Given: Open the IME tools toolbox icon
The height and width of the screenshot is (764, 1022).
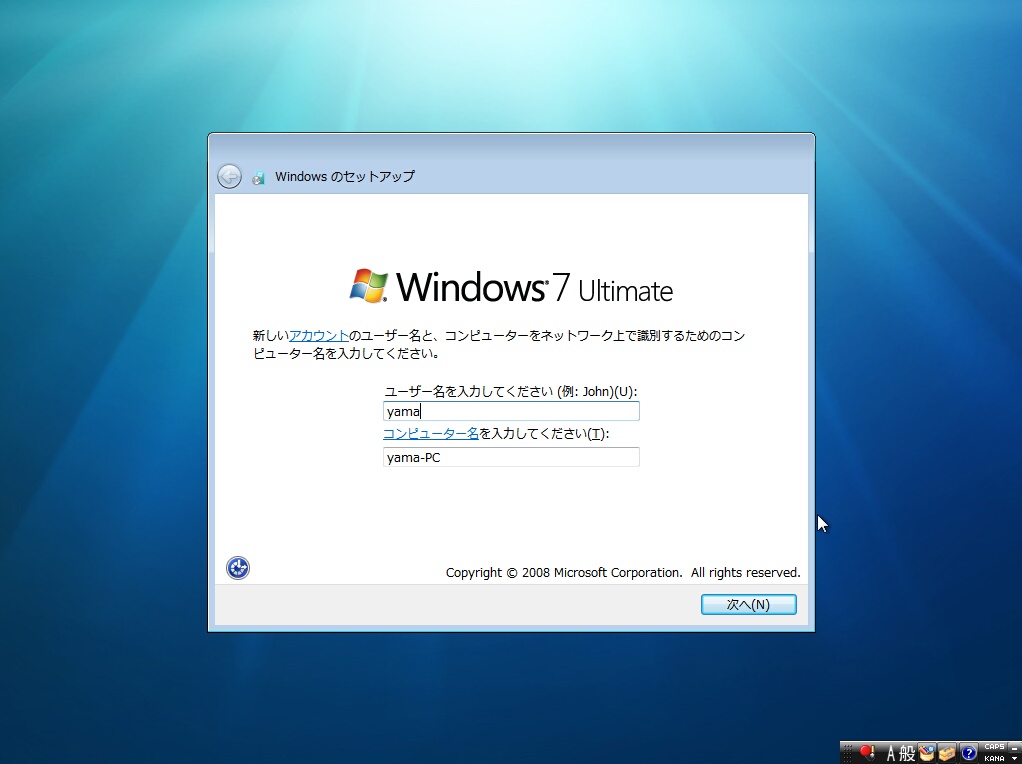Looking at the screenshot, I should (x=947, y=753).
